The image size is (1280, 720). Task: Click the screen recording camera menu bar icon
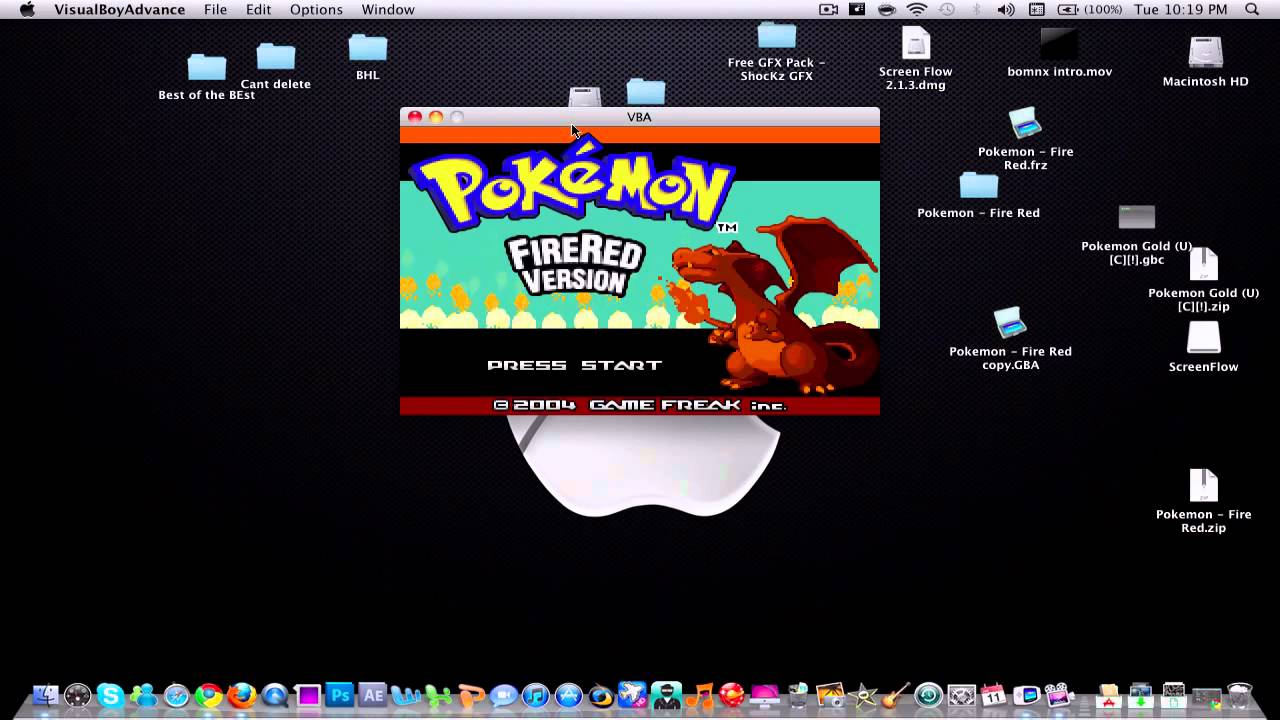coord(829,9)
